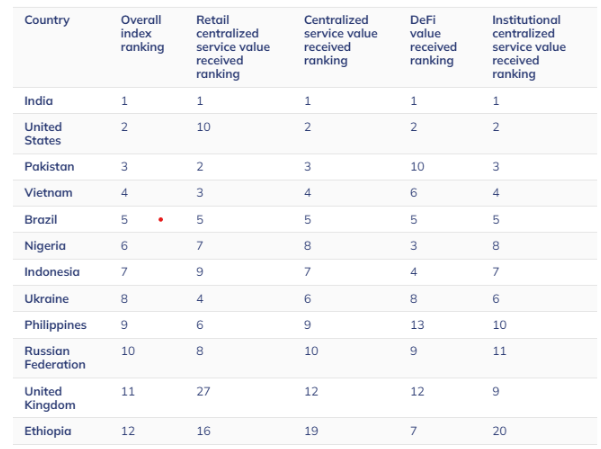Viewport: 601px width, 449px height.
Task: Select the United Kingdom country name
Action: (48, 398)
